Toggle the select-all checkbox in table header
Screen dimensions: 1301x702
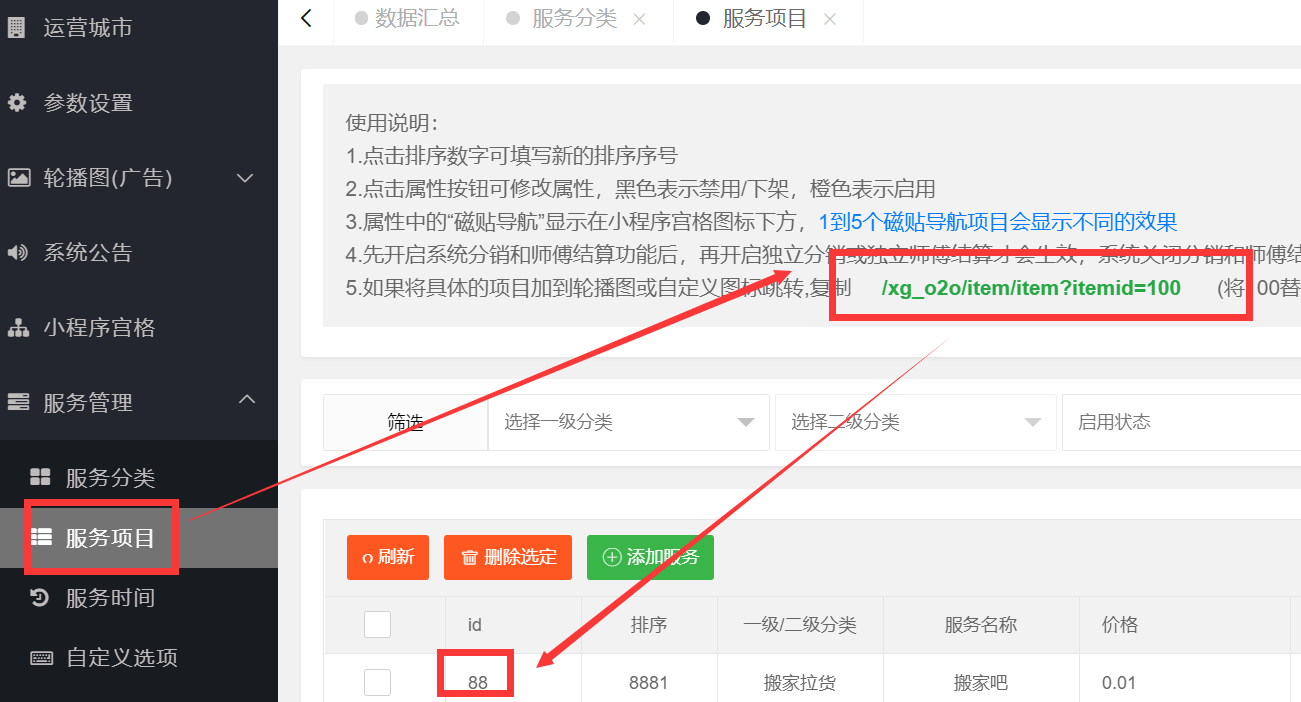pyautogui.click(x=377, y=625)
